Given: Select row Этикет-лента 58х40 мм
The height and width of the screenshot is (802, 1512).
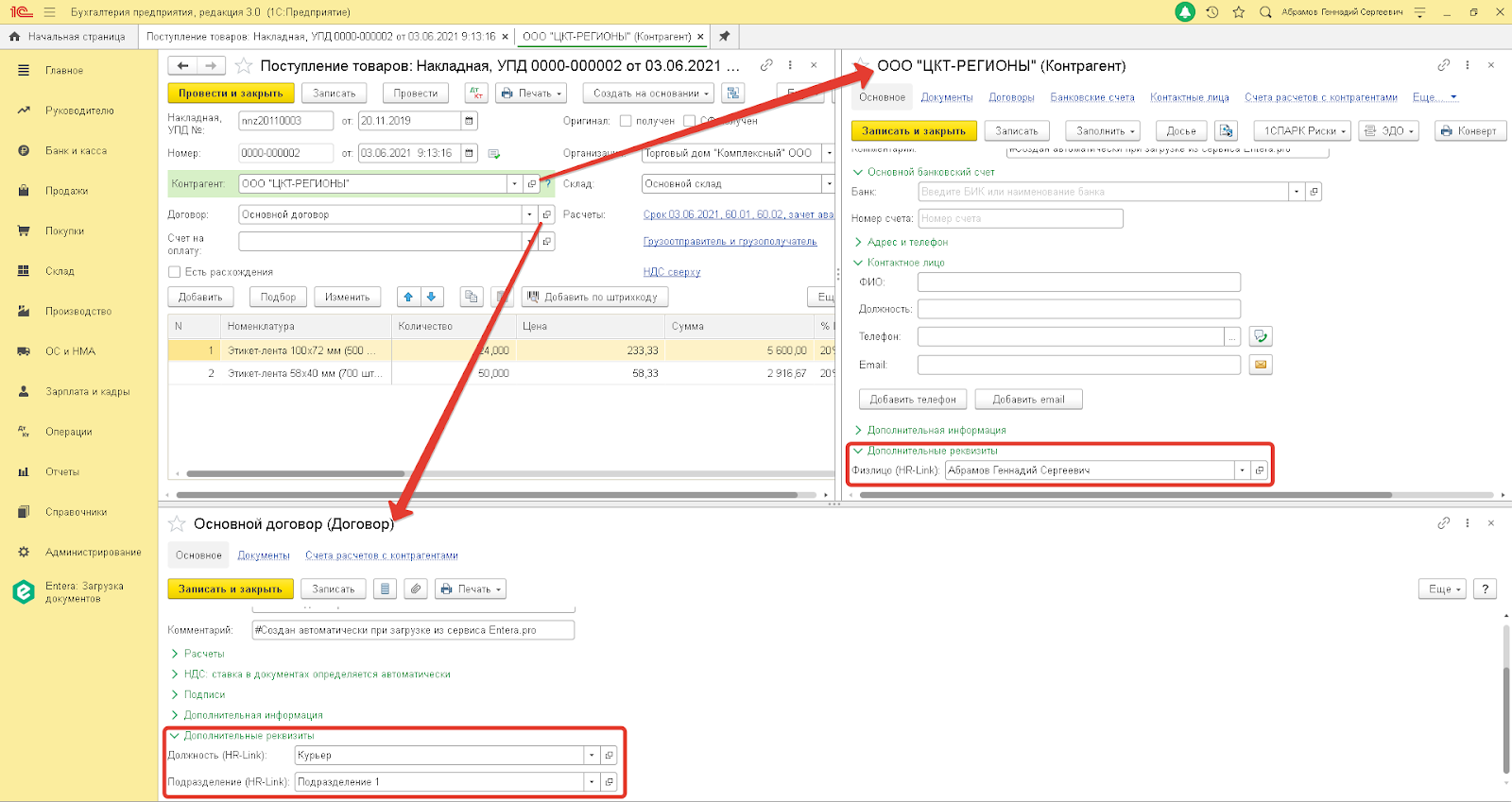Looking at the screenshot, I should [501, 373].
